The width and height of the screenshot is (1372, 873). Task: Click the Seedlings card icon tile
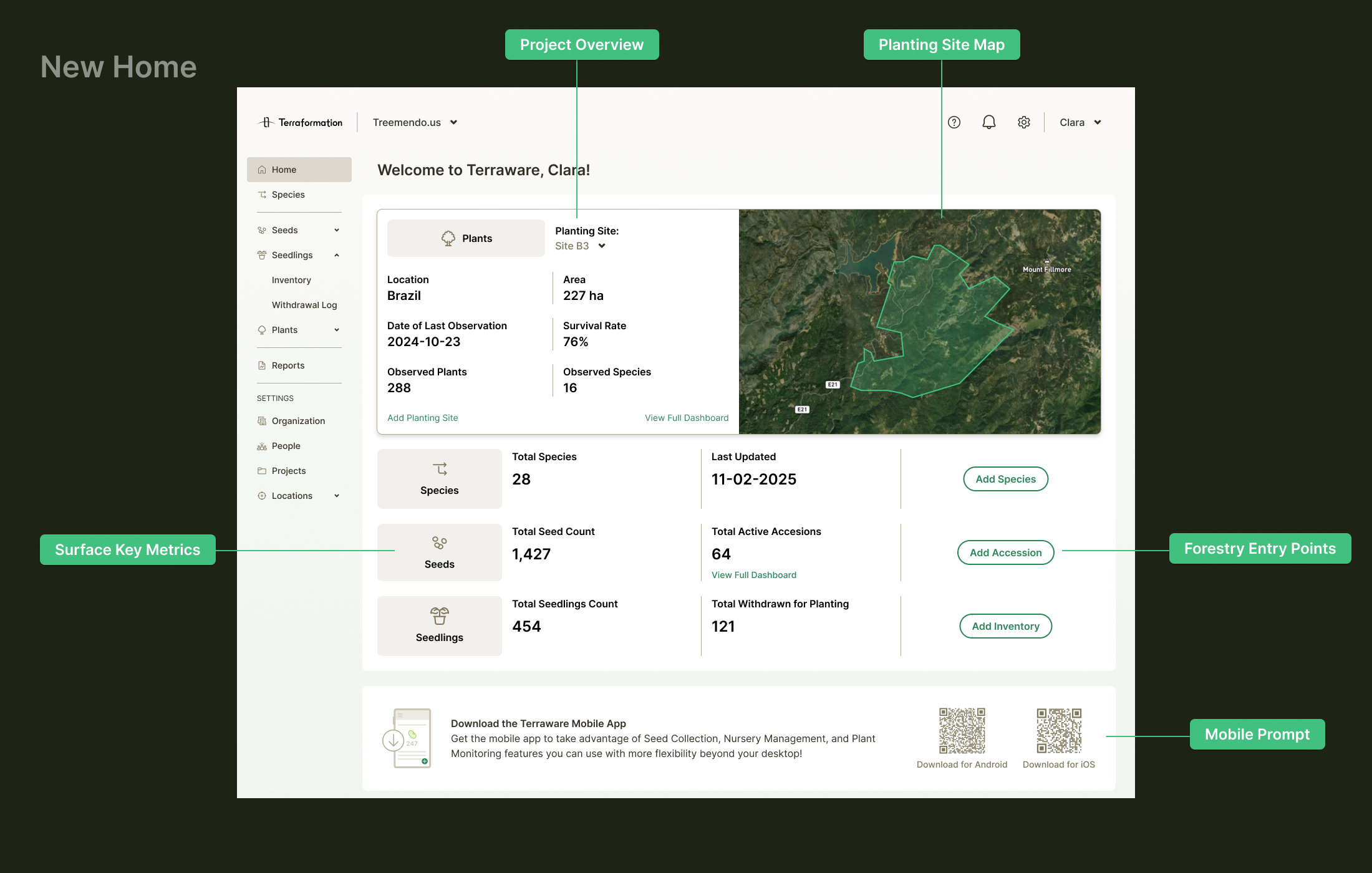pyautogui.click(x=440, y=626)
